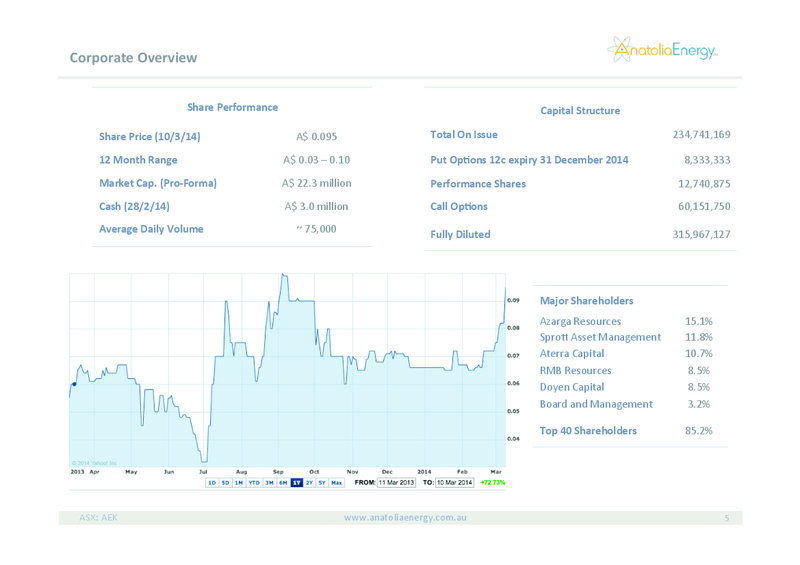800x565 pixels.
Task: Select Top 40 Shareholders label
Action: (588, 431)
